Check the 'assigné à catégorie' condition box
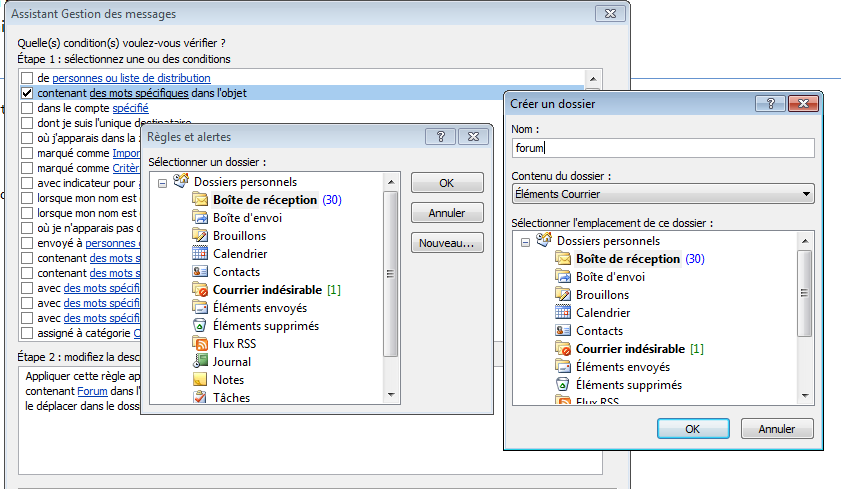The image size is (841, 489). (x=27, y=334)
